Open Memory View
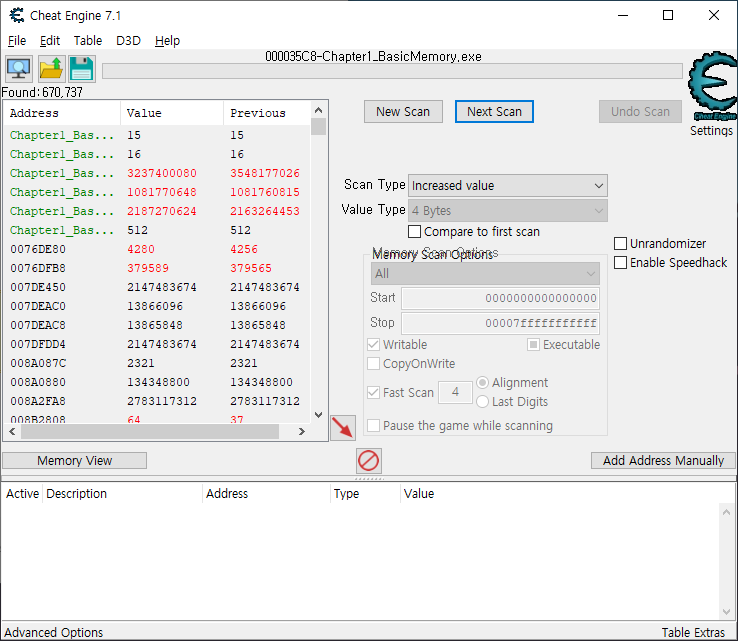 [74, 460]
